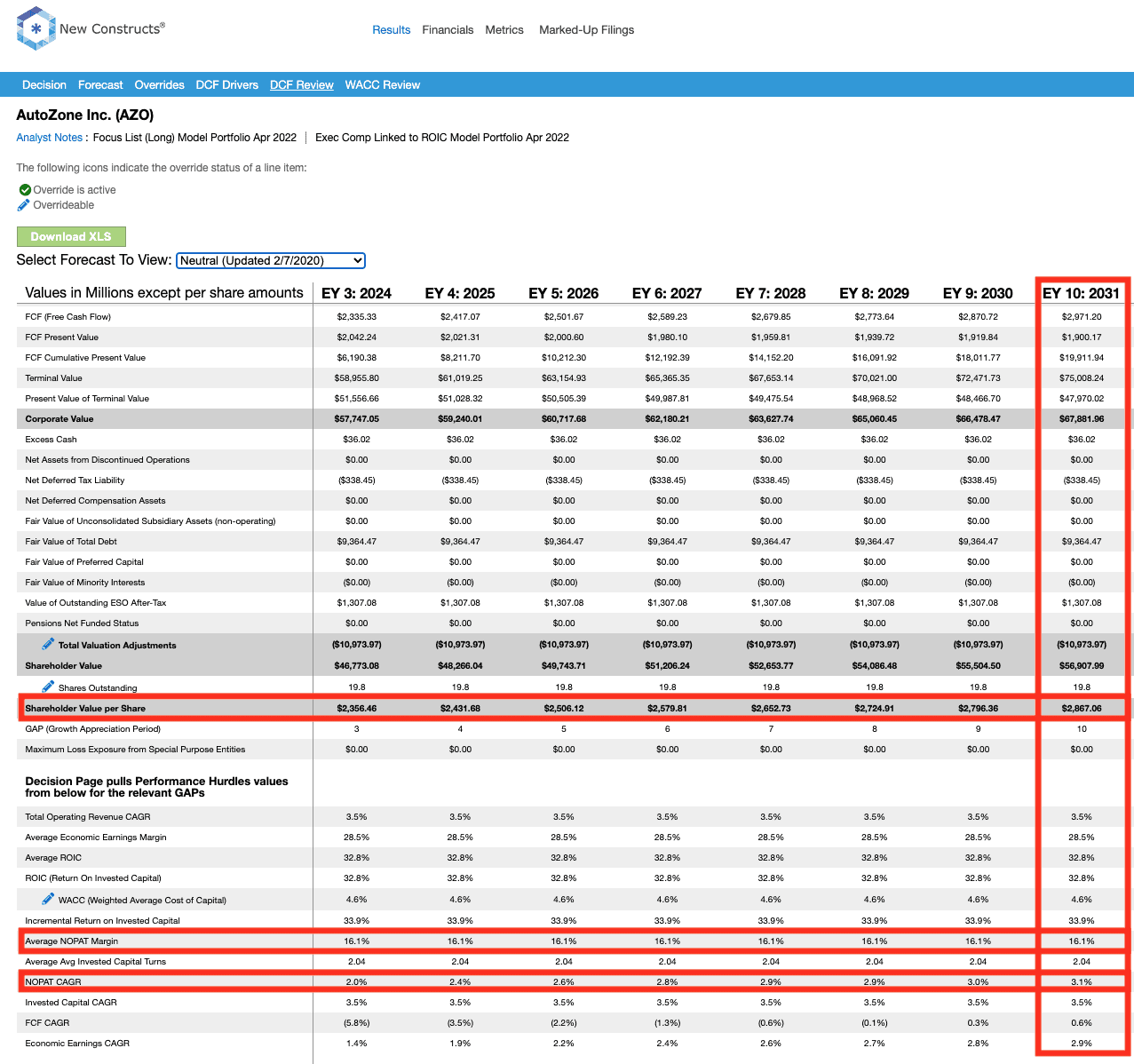
Task: Click the EY 8: 2029 column header
Action: point(875,293)
